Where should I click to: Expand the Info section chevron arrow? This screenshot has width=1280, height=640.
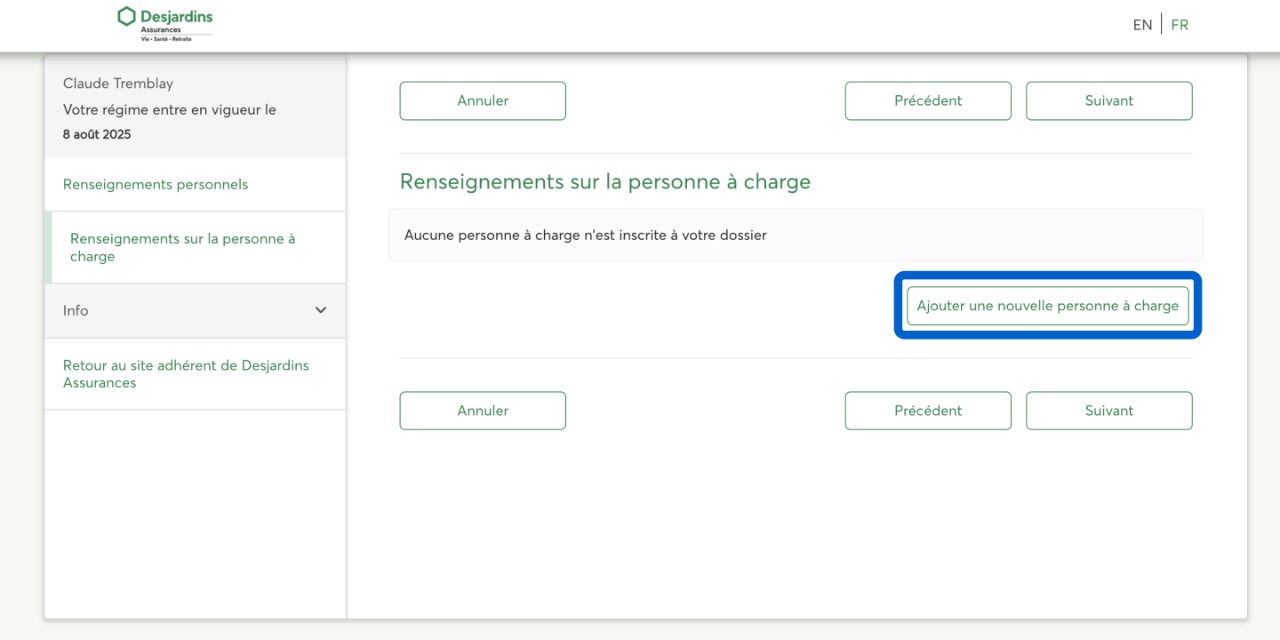pyautogui.click(x=321, y=310)
